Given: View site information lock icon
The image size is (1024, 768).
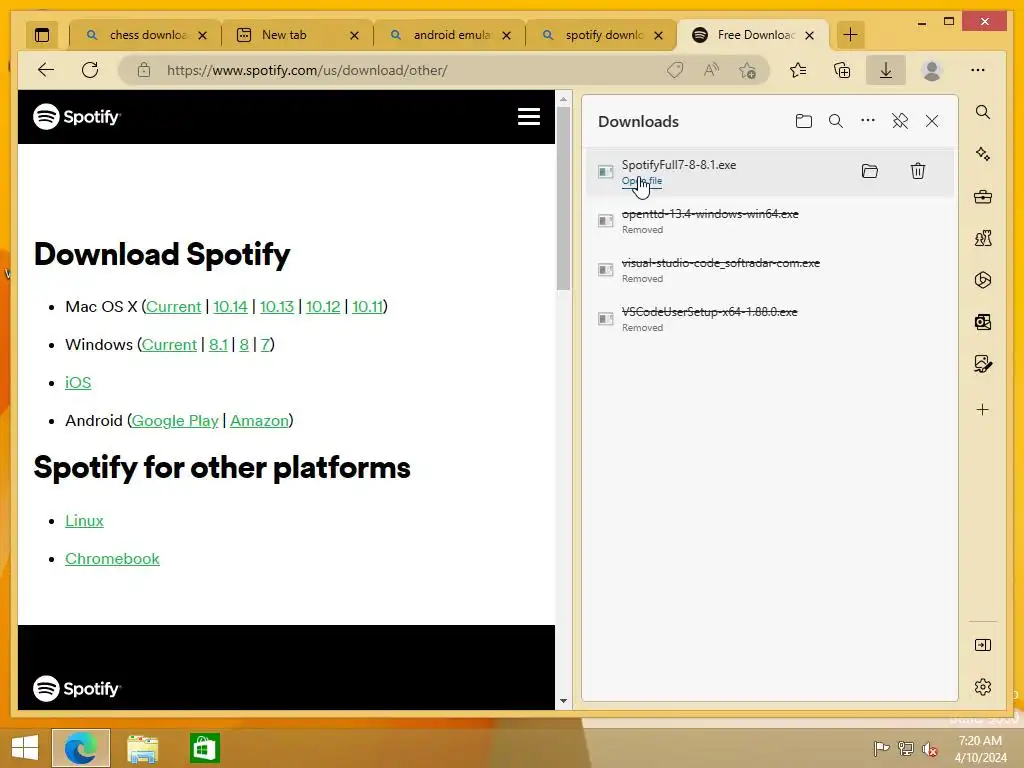Looking at the screenshot, I should [x=144, y=70].
